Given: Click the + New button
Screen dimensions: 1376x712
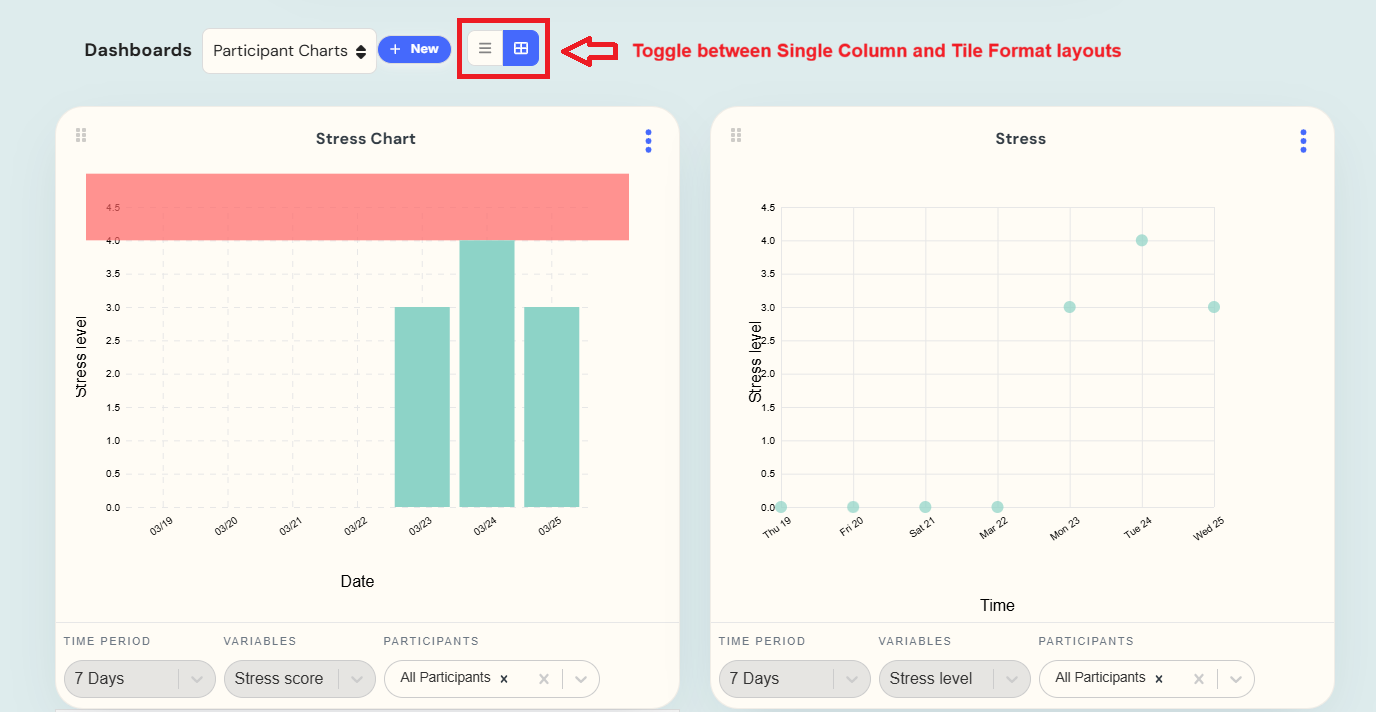Looking at the screenshot, I should point(414,48).
